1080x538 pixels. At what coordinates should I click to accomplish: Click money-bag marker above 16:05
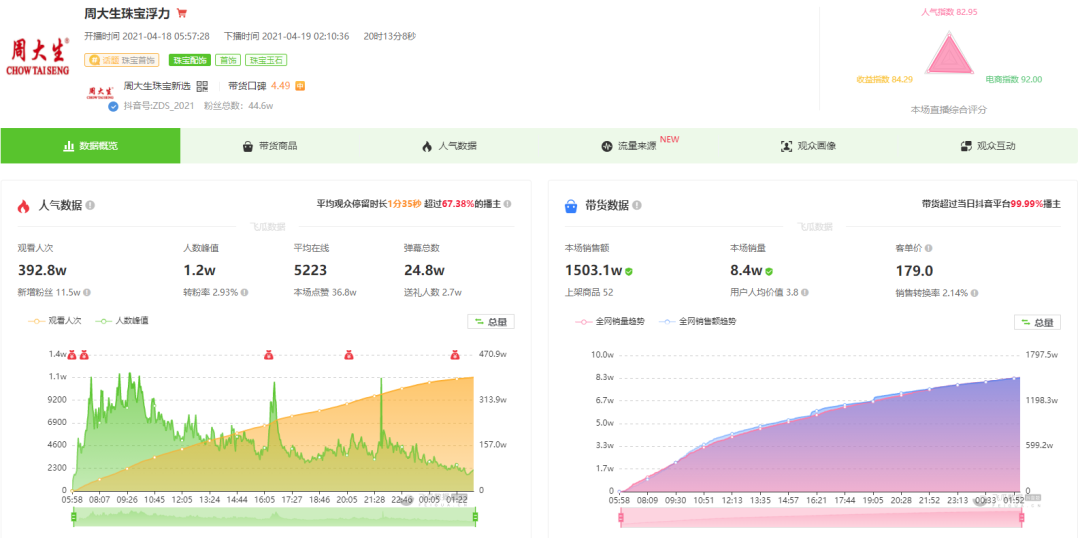click(269, 355)
